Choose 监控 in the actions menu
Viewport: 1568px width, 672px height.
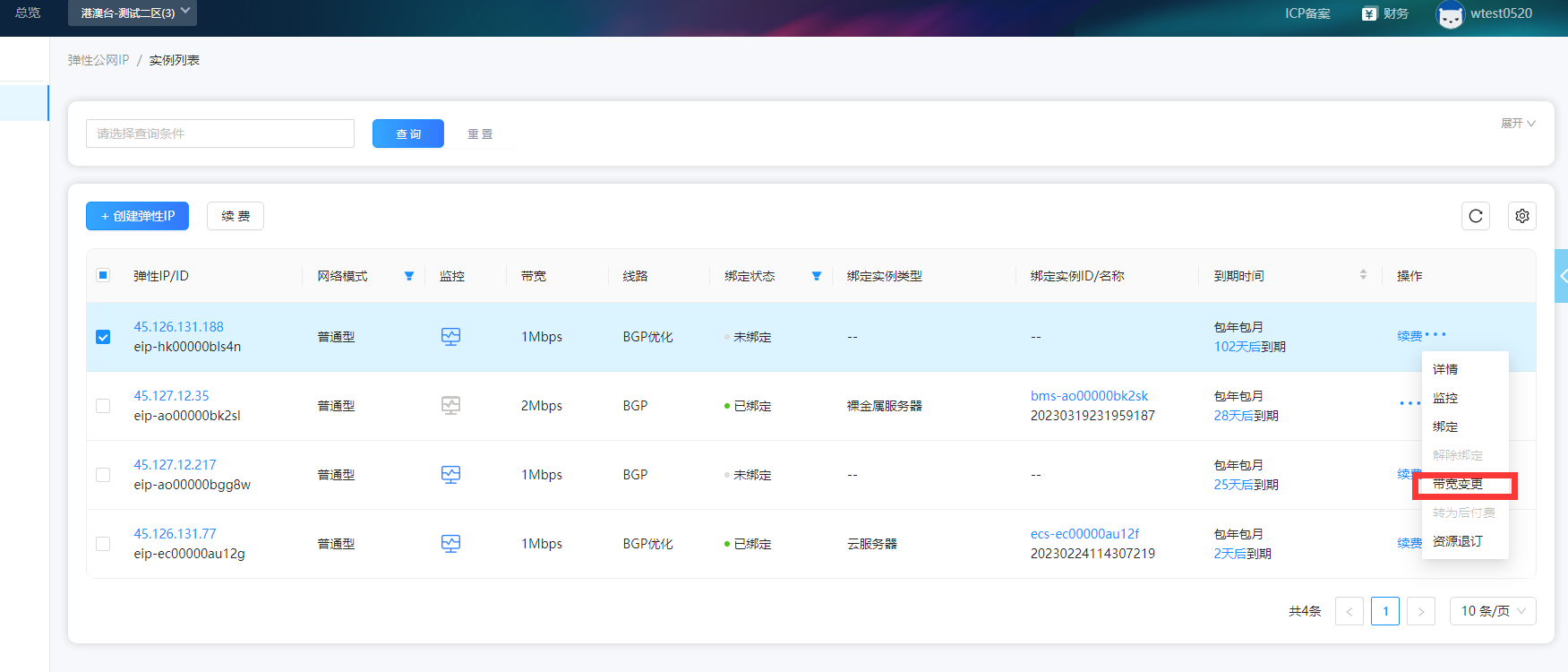click(x=1445, y=398)
